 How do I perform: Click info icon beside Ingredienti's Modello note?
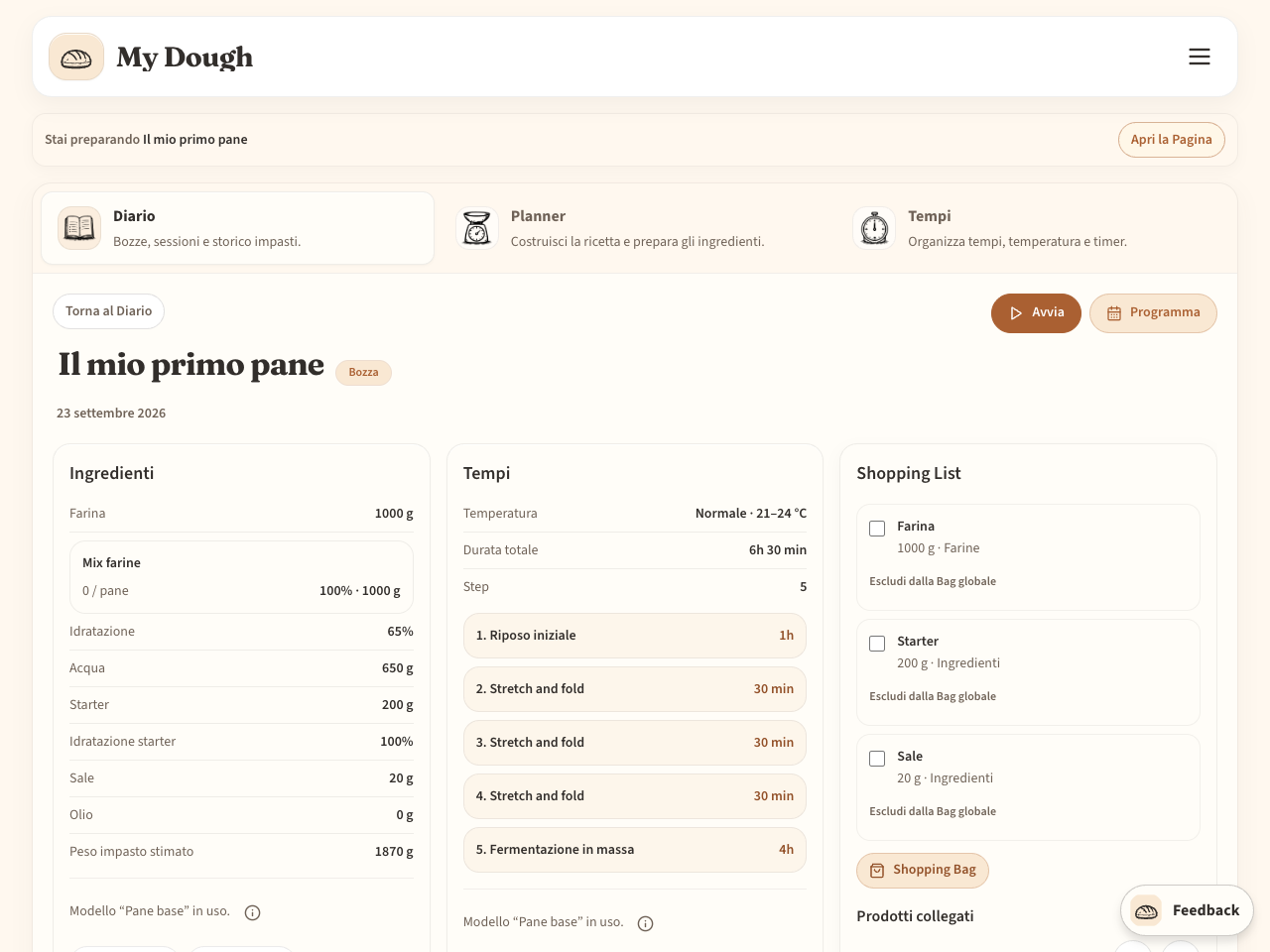click(253, 912)
